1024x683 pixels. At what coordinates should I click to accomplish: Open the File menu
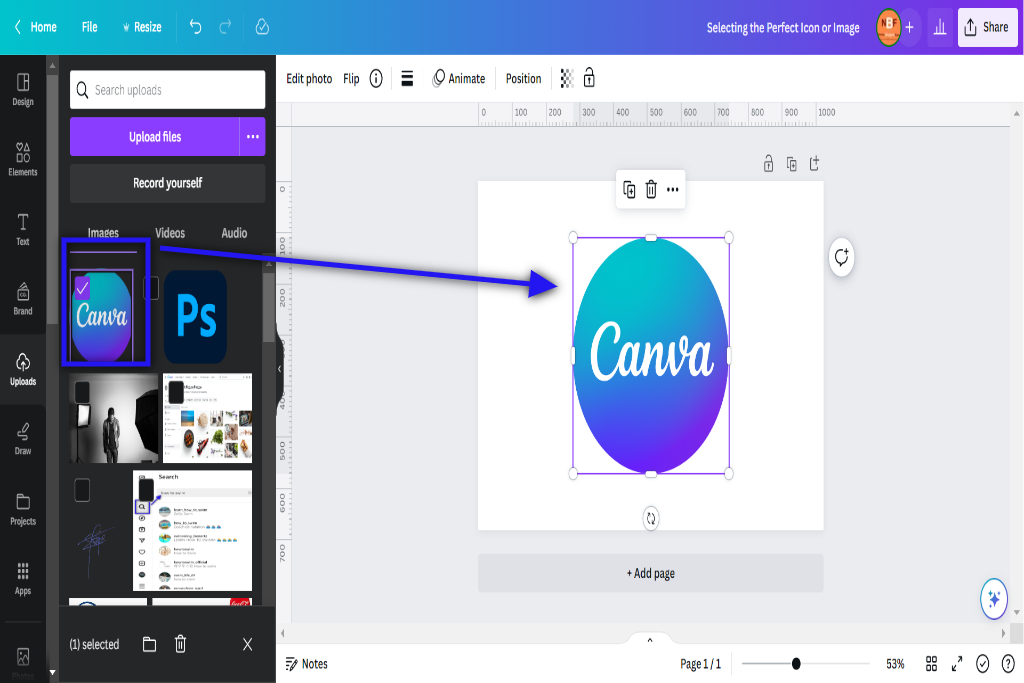tap(89, 27)
